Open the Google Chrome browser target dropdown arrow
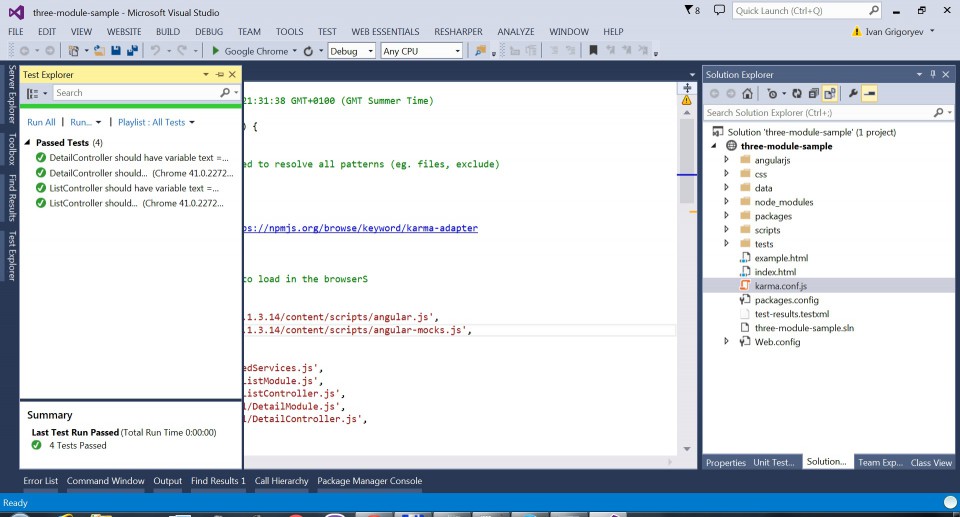 click(x=294, y=51)
